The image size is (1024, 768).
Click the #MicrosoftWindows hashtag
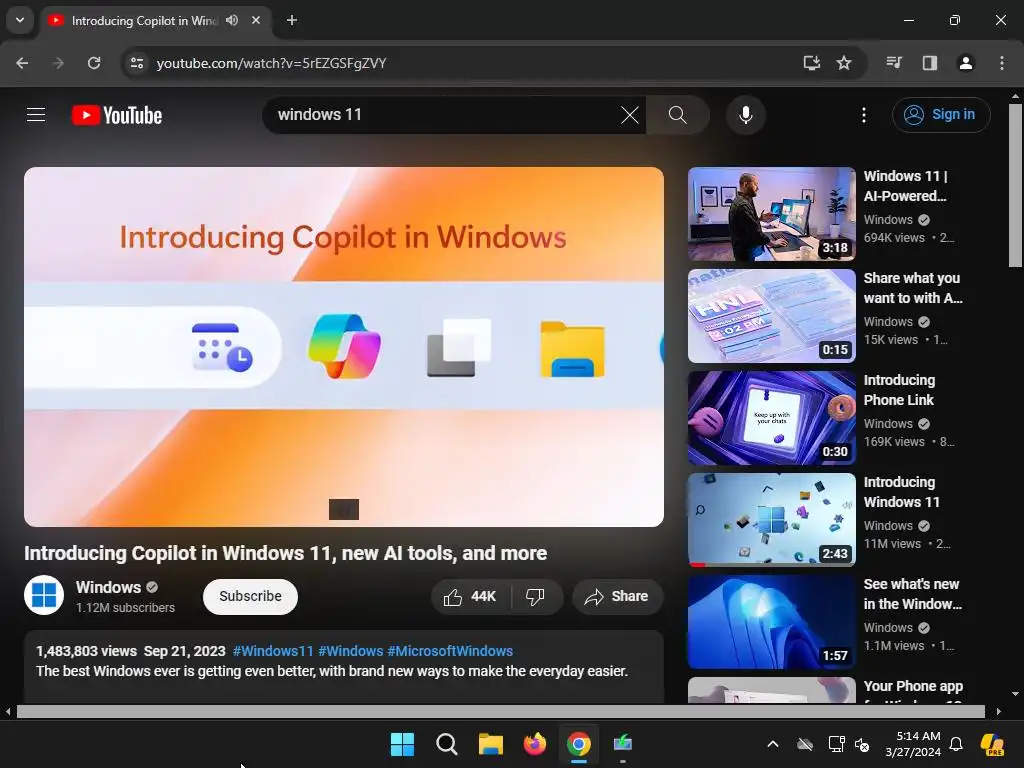450,651
